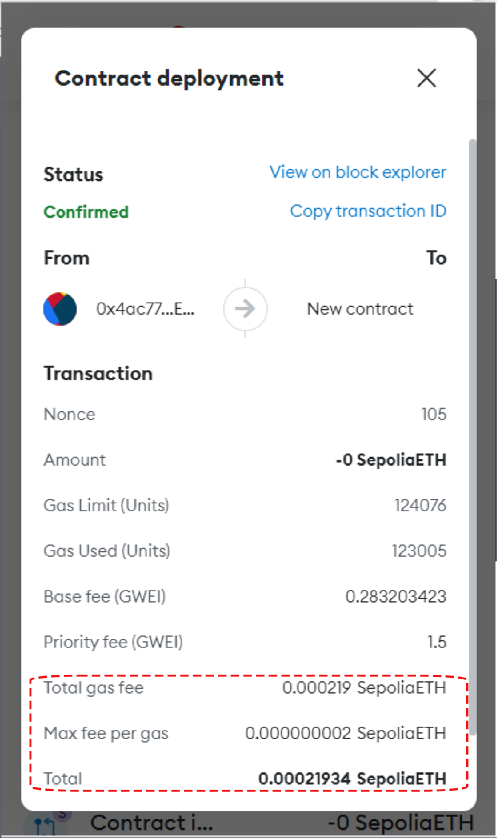
Task: Click the Contract i... activity list item
Action: pos(249,823)
